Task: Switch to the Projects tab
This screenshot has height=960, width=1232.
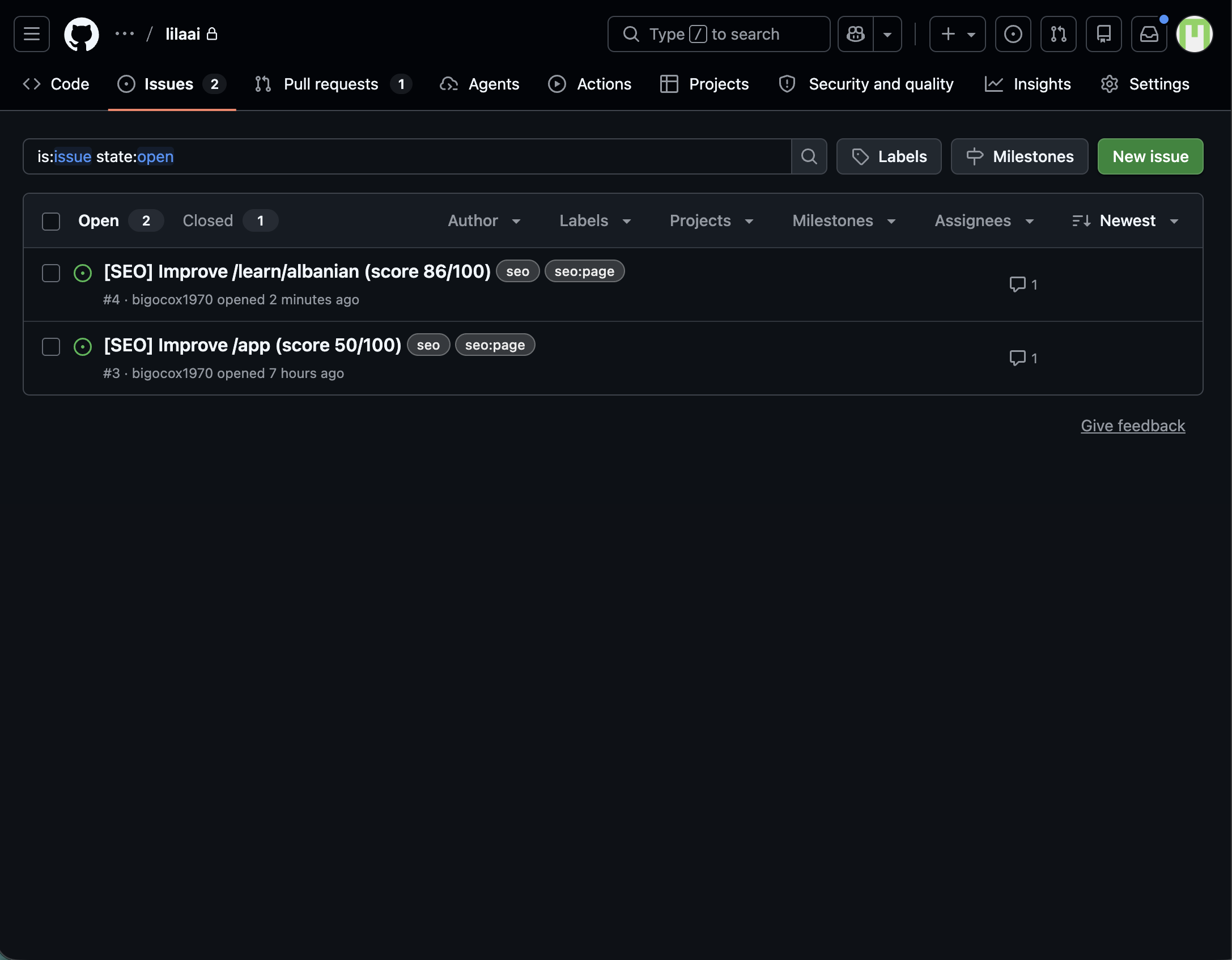Action: [x=705, y=84]
